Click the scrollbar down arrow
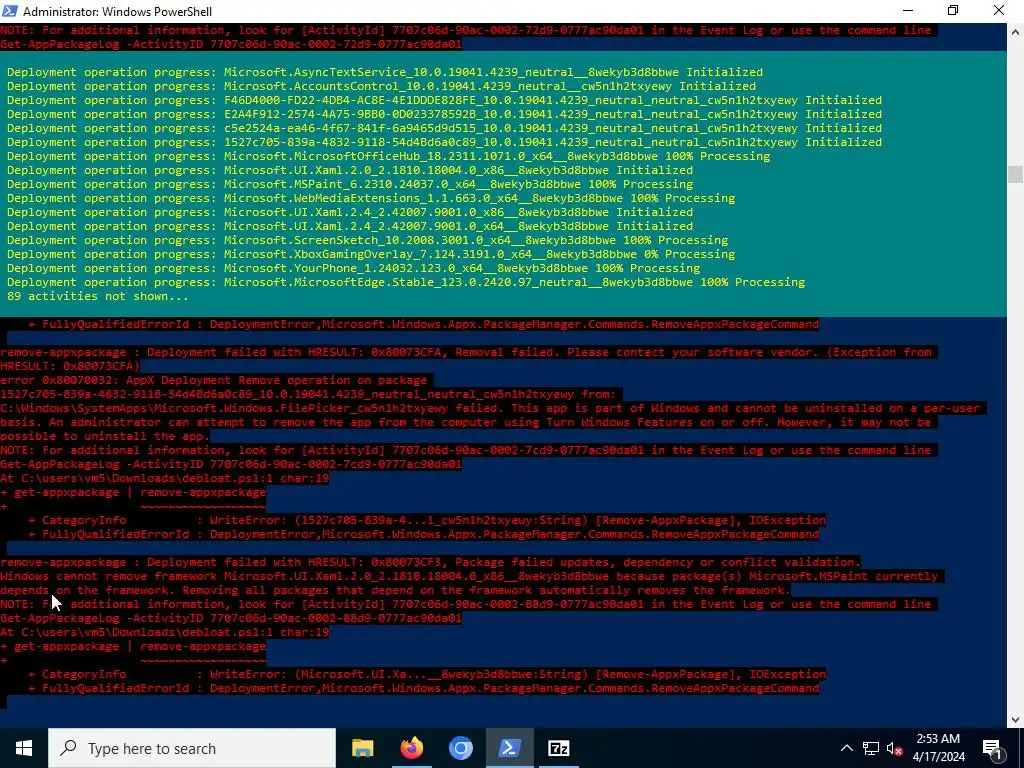The width and height of the screenshot is (1024, 768). coord(1015,720)
